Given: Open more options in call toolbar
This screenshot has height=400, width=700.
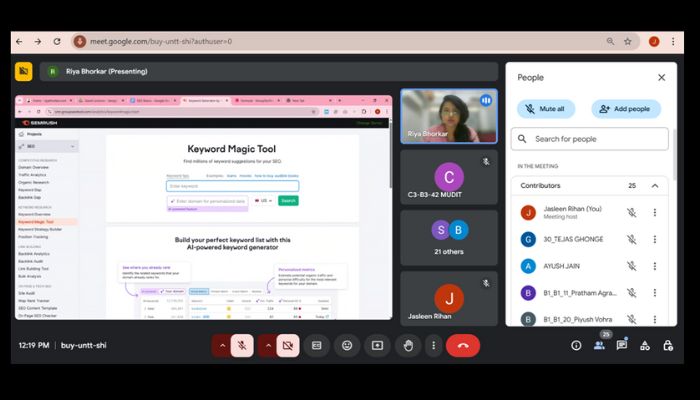Looking at the screenshot, I should 433,345.
